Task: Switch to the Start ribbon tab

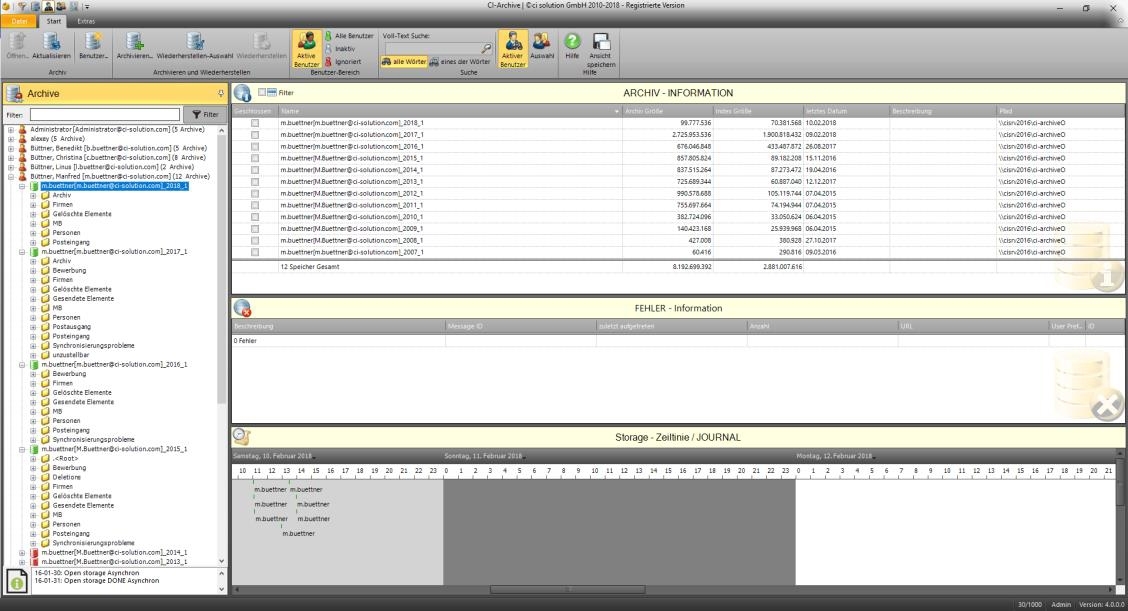Action: pos(54,22)
